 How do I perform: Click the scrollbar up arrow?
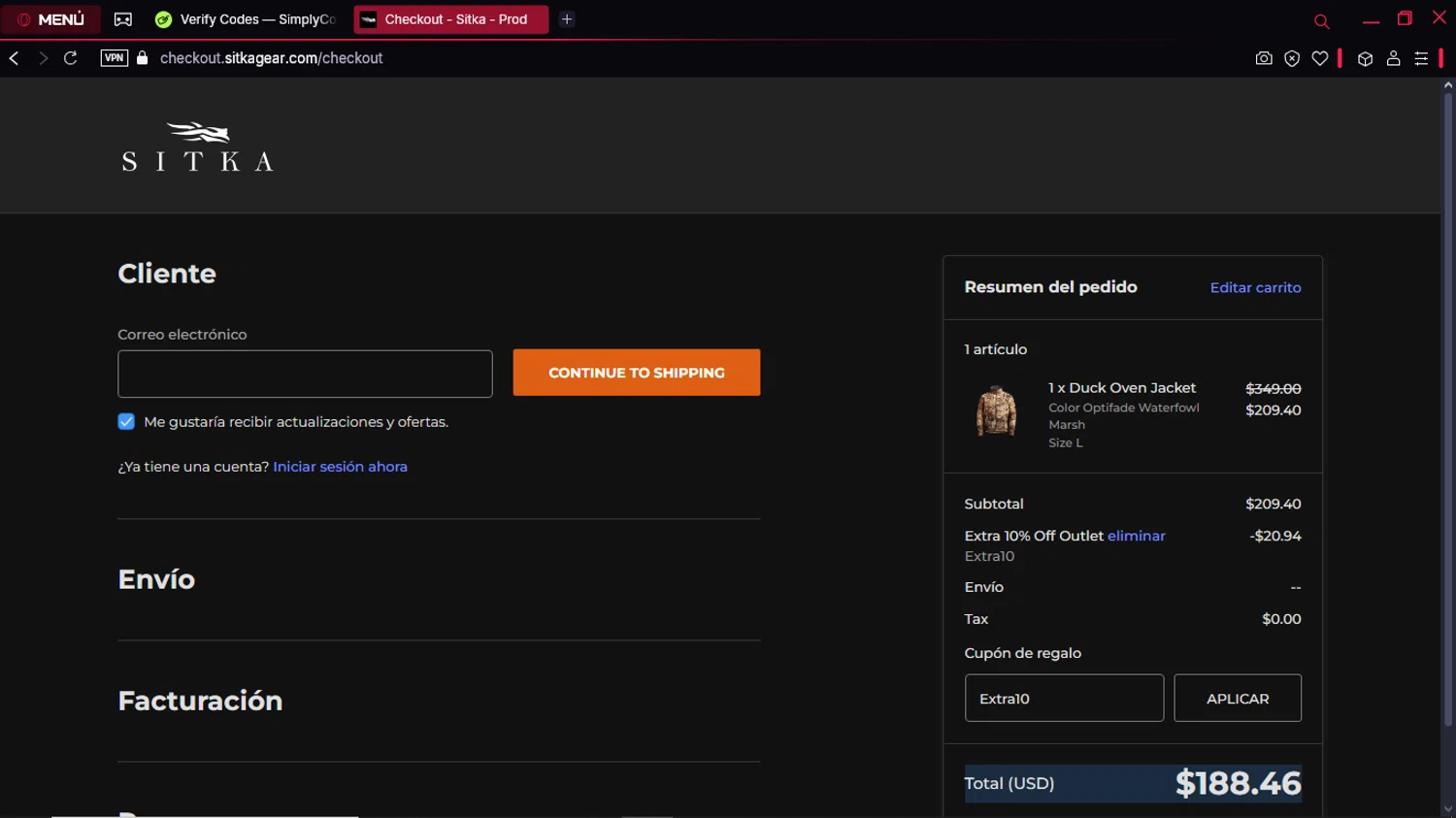[1448, 85]
